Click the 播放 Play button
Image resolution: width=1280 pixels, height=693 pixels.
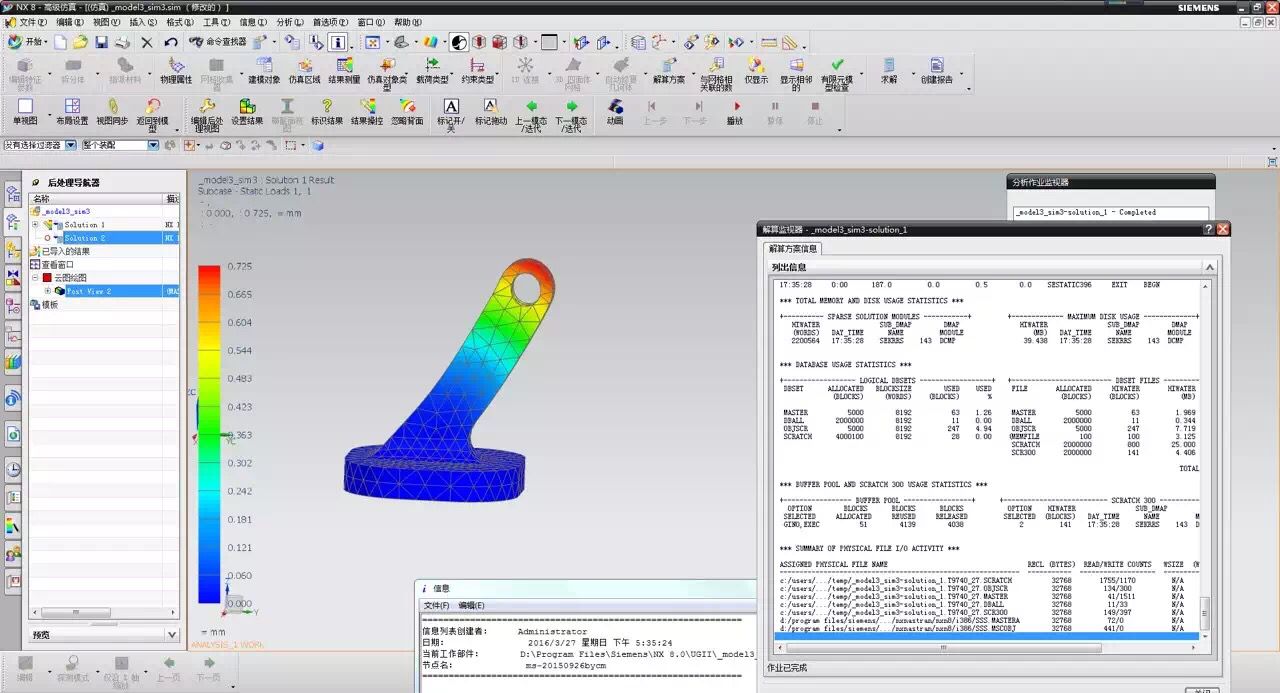(x=735, y=112)
